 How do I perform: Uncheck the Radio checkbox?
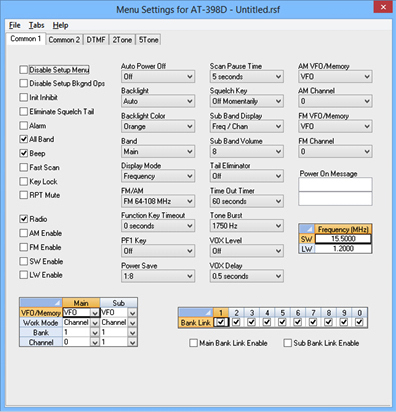23,219
